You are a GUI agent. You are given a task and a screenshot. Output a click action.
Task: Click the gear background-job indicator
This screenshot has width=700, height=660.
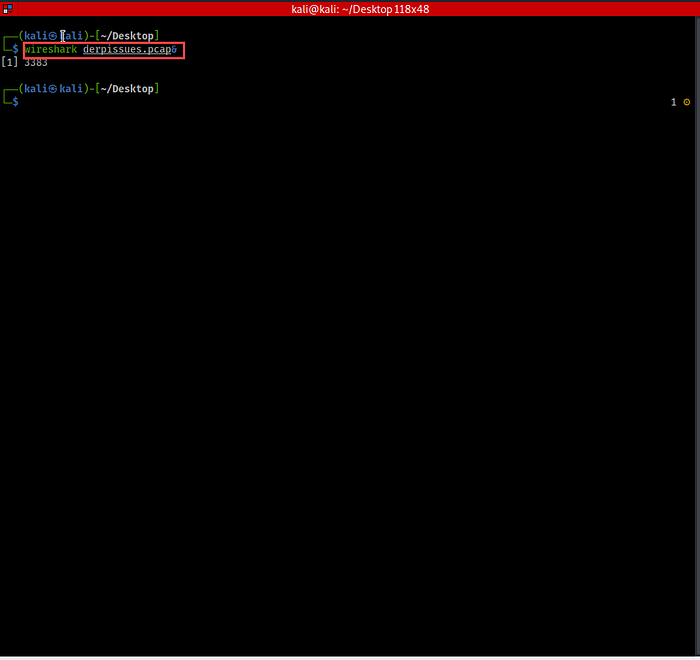[686, 103]
